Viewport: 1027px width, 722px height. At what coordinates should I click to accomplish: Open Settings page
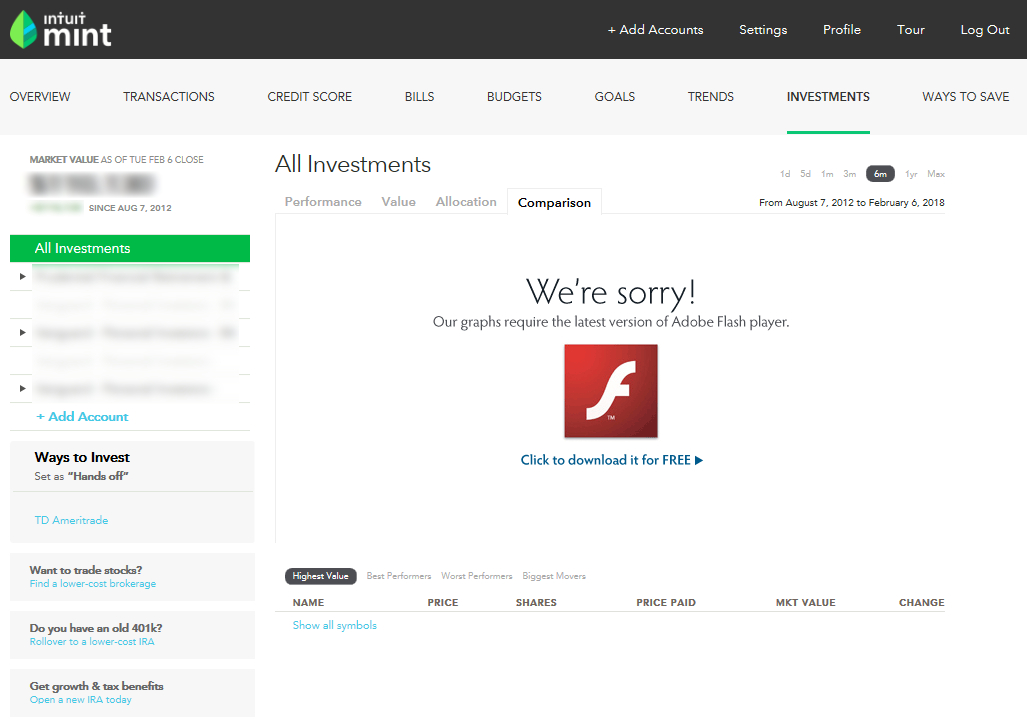[x=763, y=29]
